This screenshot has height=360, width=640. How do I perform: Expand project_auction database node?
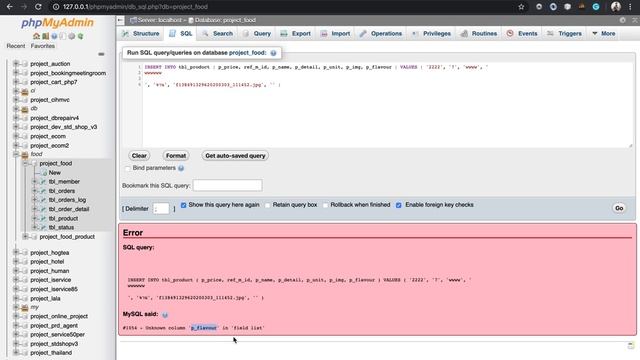[16, 64]
